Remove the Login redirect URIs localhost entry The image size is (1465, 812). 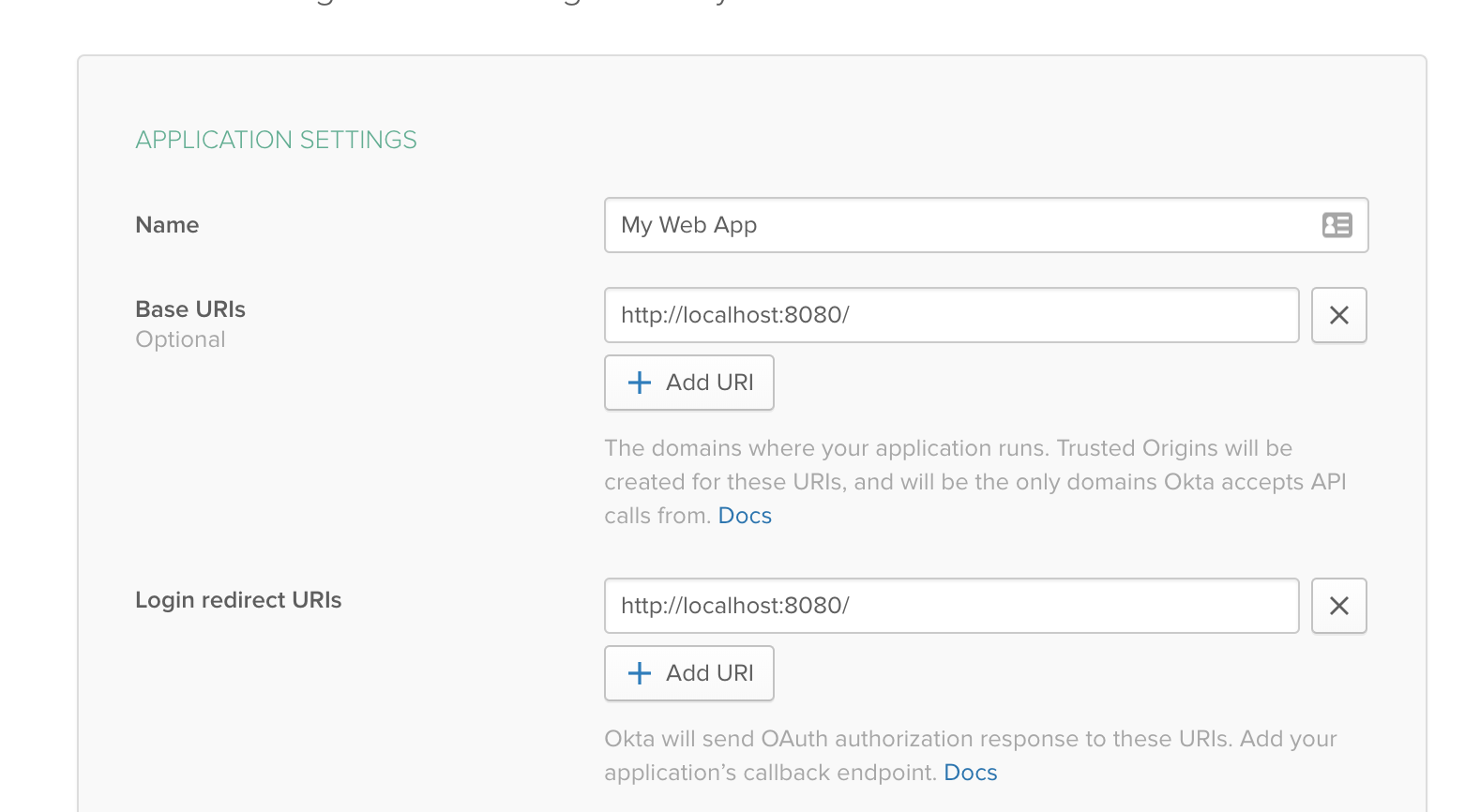coord(1338,606)
